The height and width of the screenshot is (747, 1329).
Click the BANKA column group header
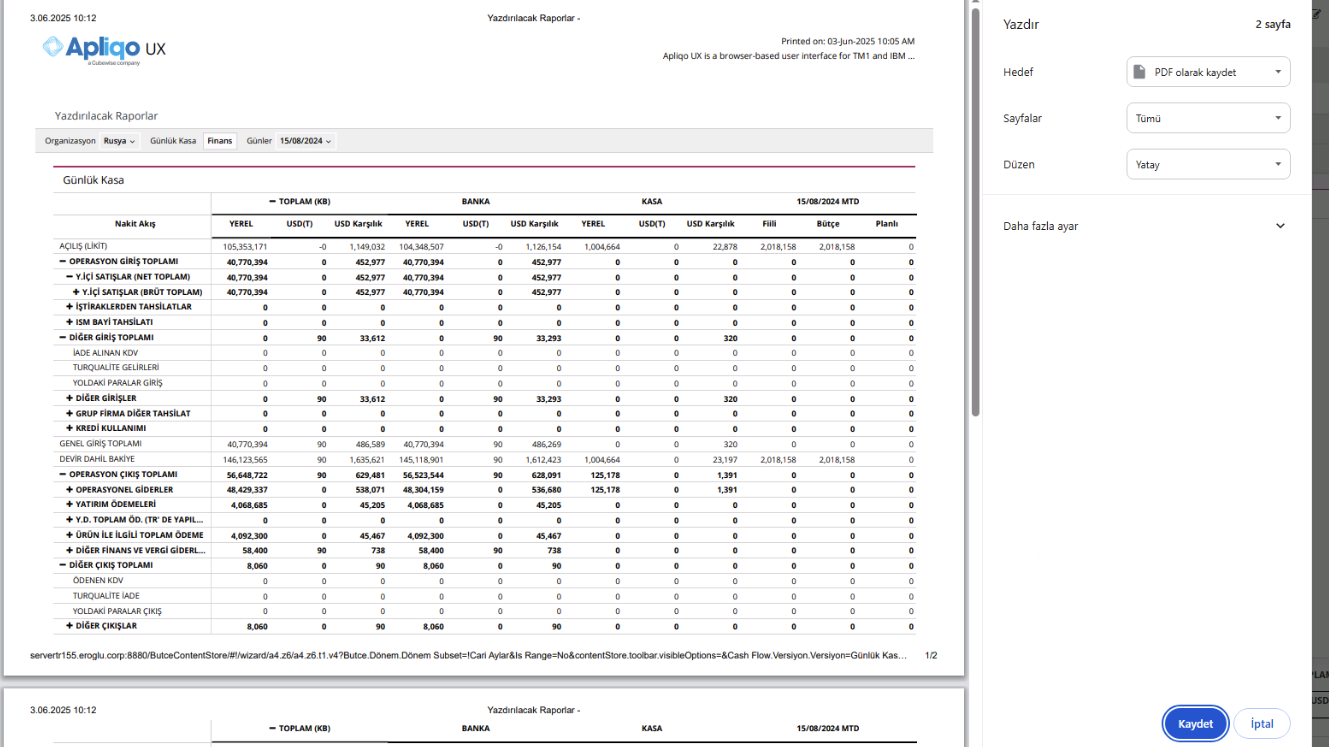point(476,201)
